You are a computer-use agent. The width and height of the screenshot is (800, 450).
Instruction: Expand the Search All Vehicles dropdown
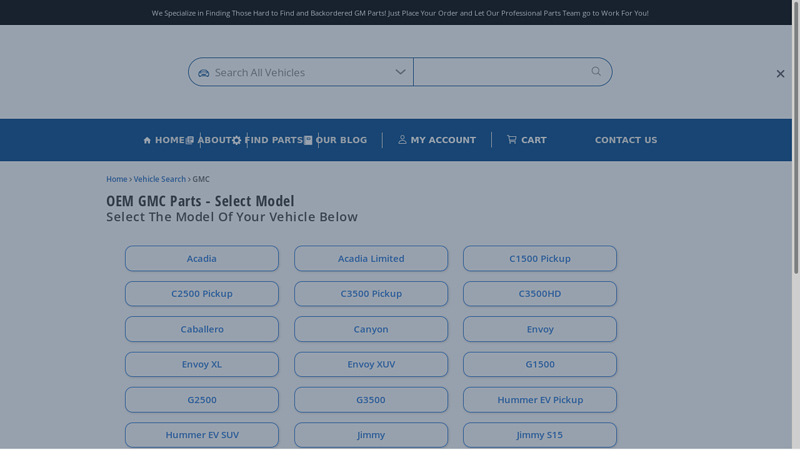click(300, 72)
